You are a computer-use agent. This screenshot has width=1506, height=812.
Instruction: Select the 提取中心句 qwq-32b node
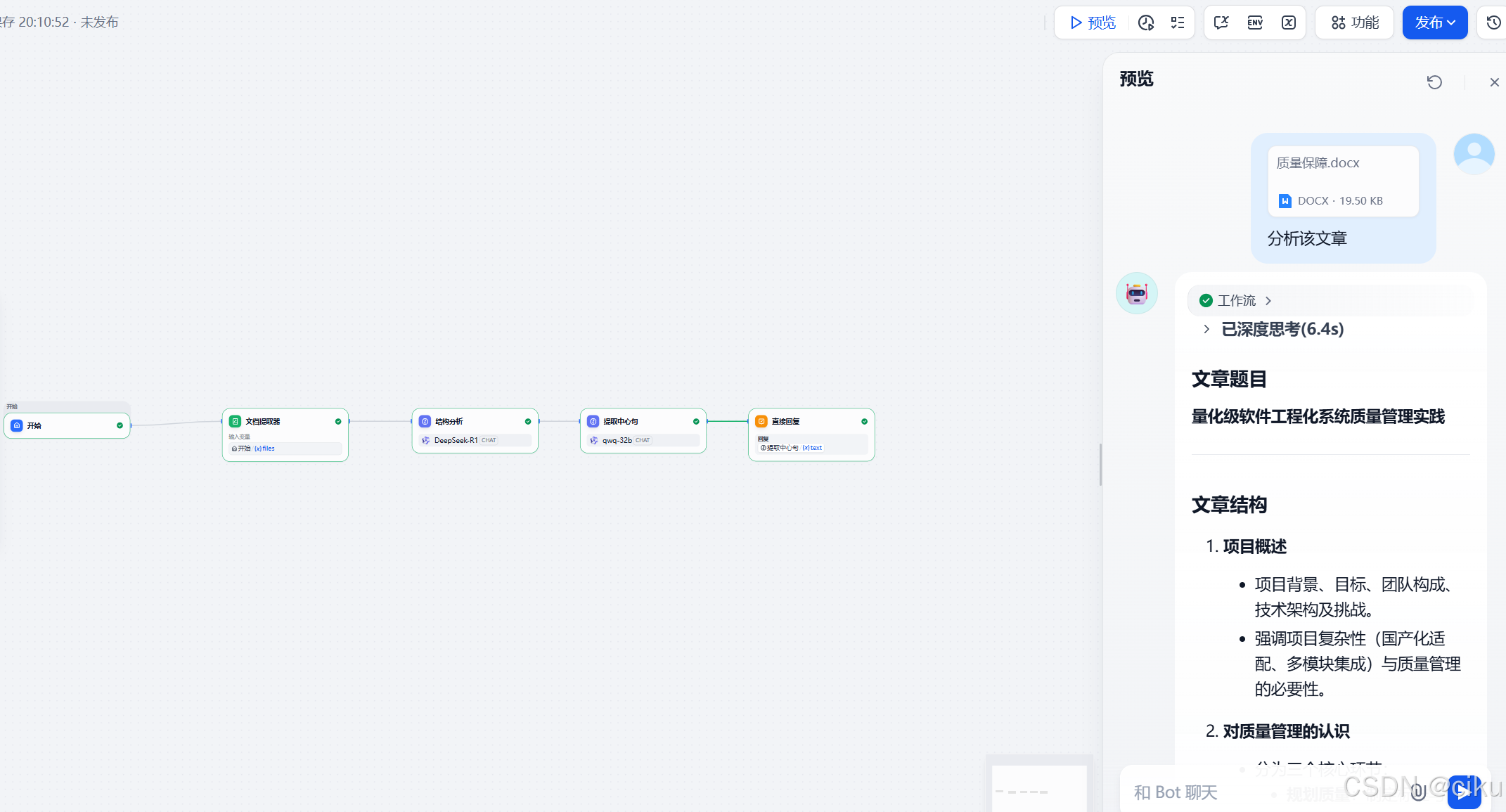643,430
